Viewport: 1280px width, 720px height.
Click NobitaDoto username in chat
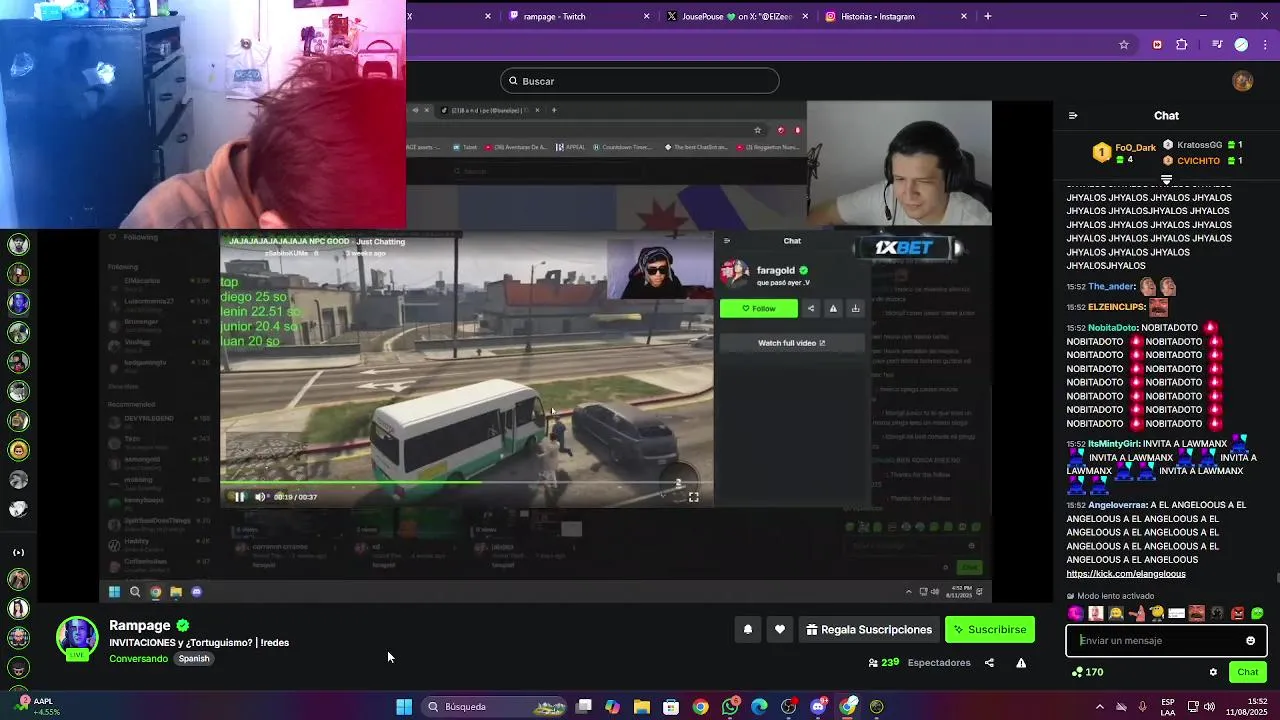pyautogui.click(x=1112, y=328)
